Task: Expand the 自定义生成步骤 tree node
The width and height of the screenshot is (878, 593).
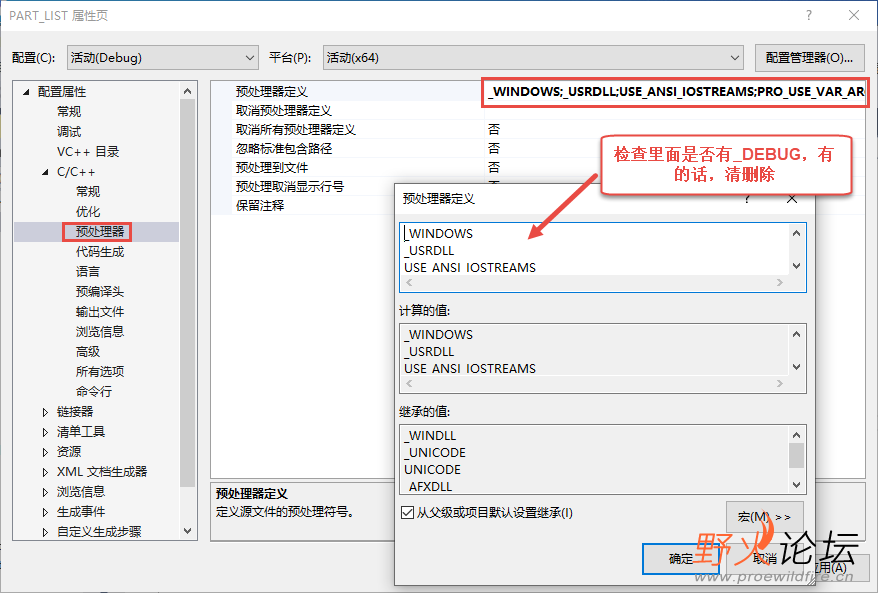Action: [45, 532]
